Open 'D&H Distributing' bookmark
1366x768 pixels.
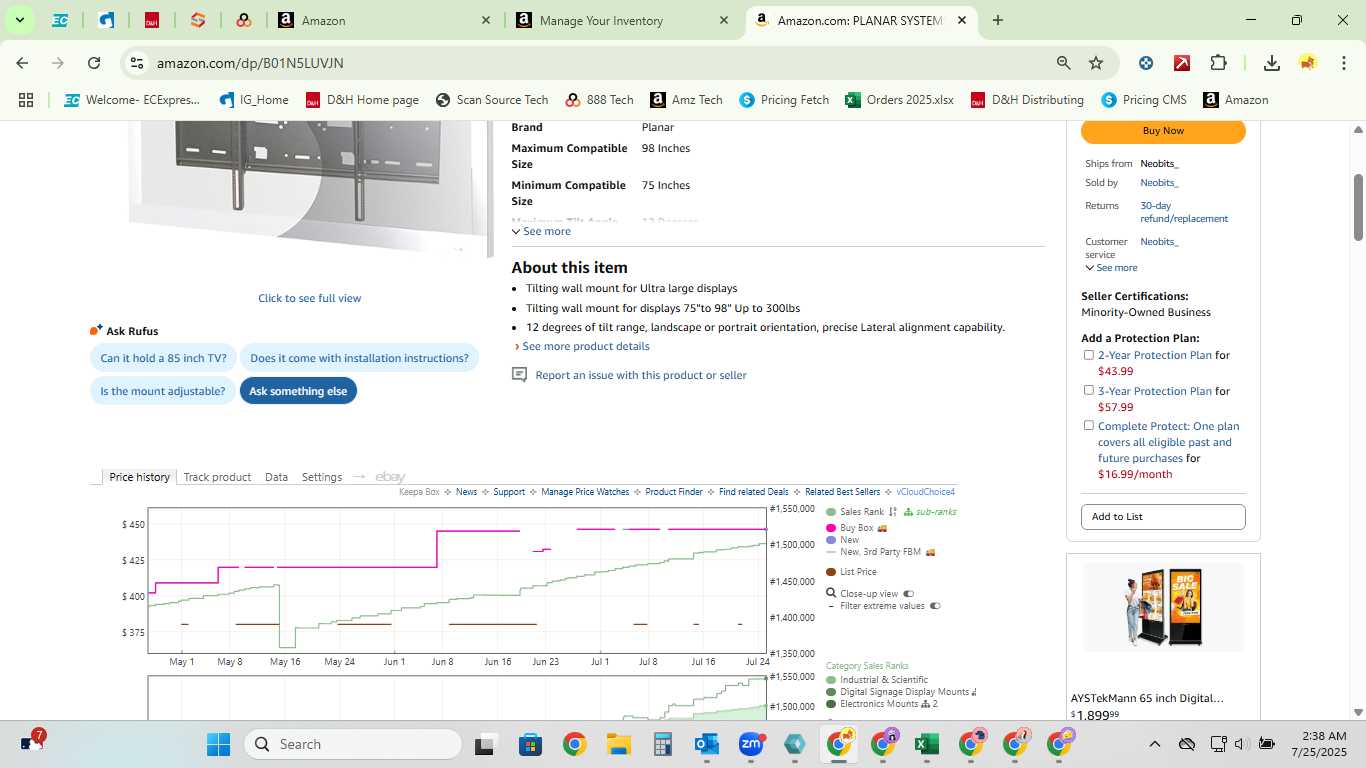click(1027, 100)
